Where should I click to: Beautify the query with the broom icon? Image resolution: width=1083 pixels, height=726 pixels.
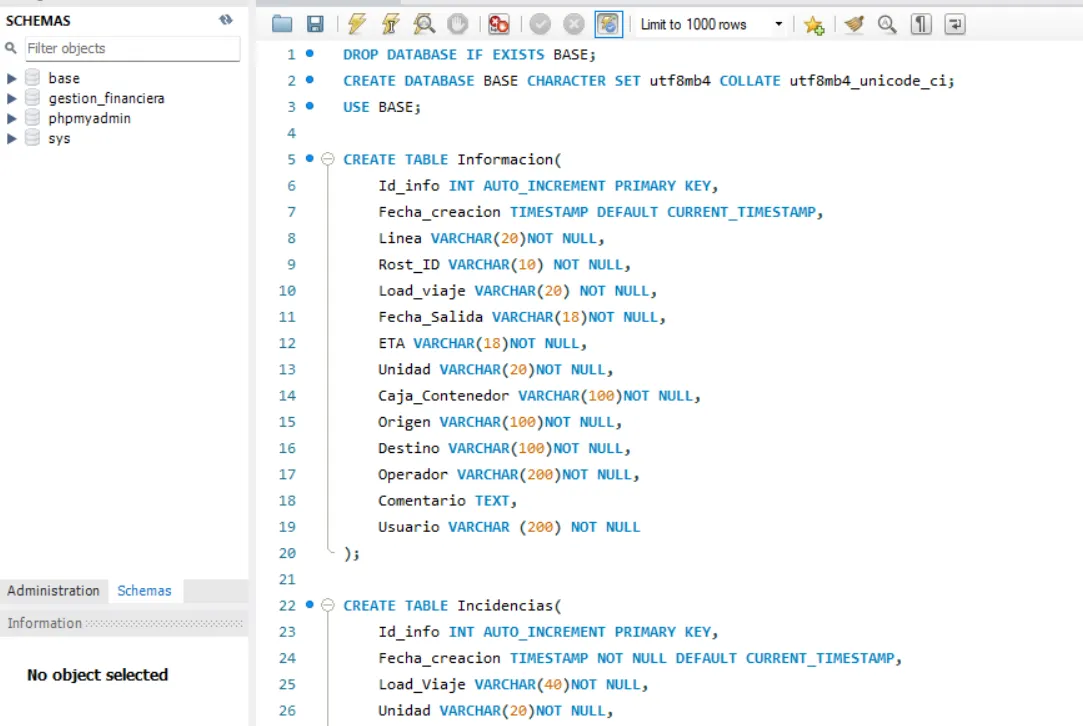pos(854,24)
